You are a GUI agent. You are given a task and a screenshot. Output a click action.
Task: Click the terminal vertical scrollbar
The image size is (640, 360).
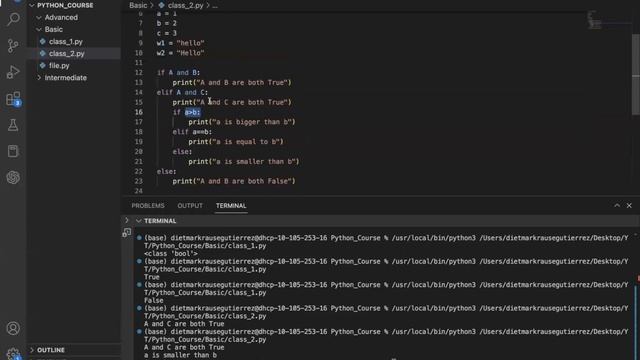point(636,322)
